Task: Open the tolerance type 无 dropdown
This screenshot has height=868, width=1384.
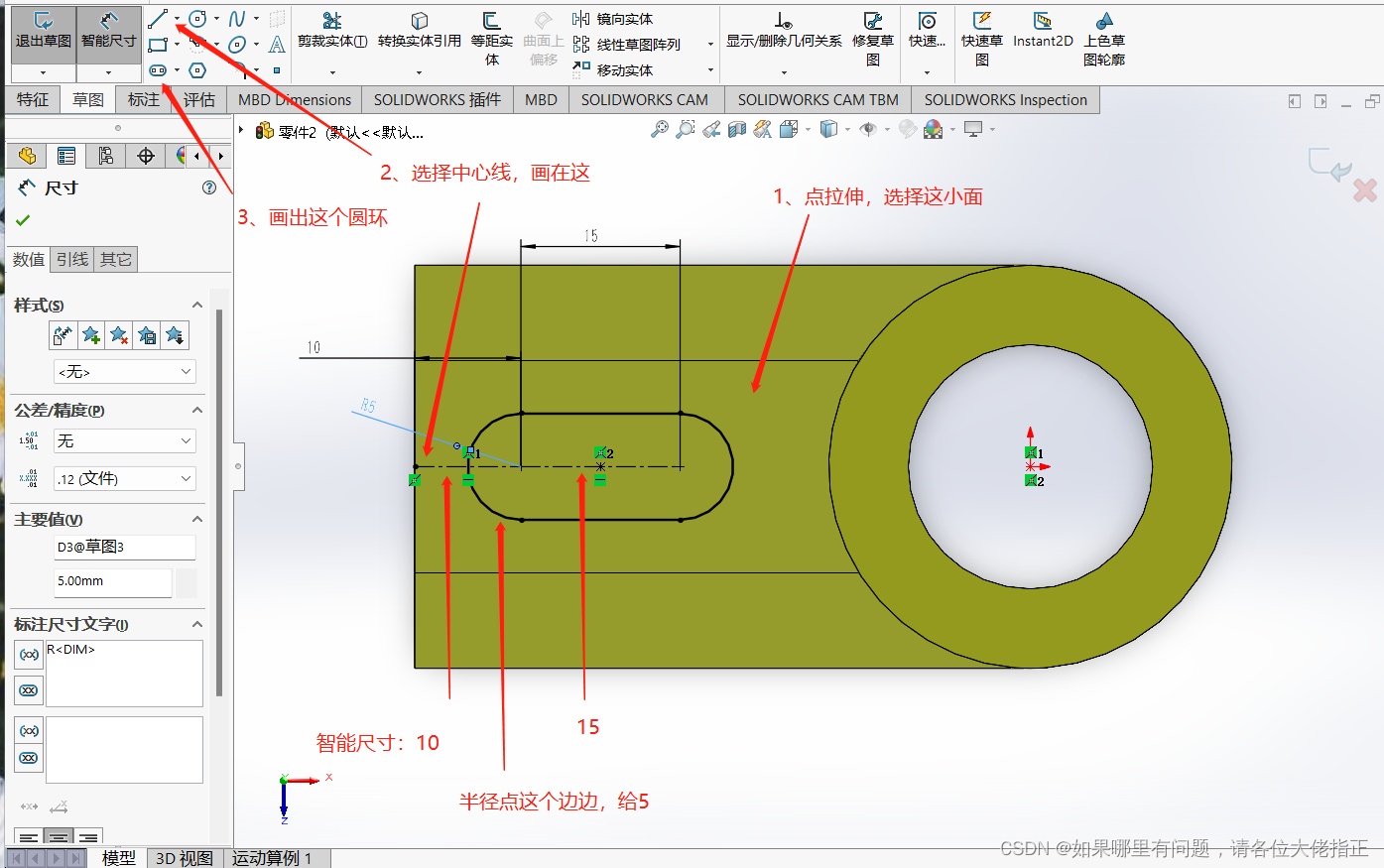Action: [125, 440]
